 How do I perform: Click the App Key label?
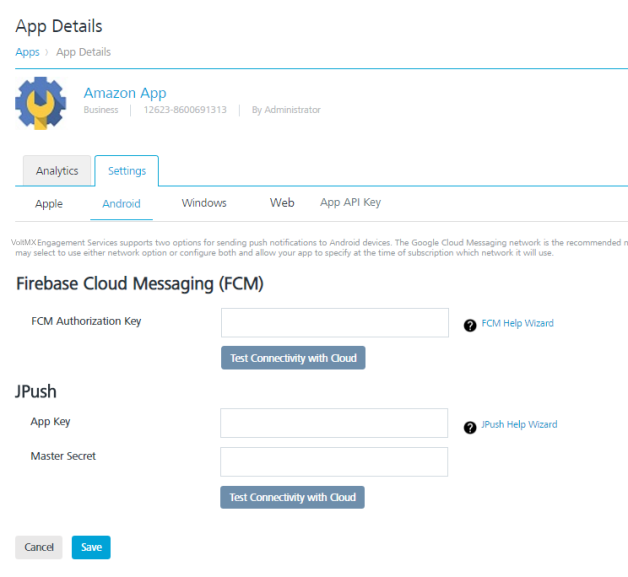click(50, 422)
